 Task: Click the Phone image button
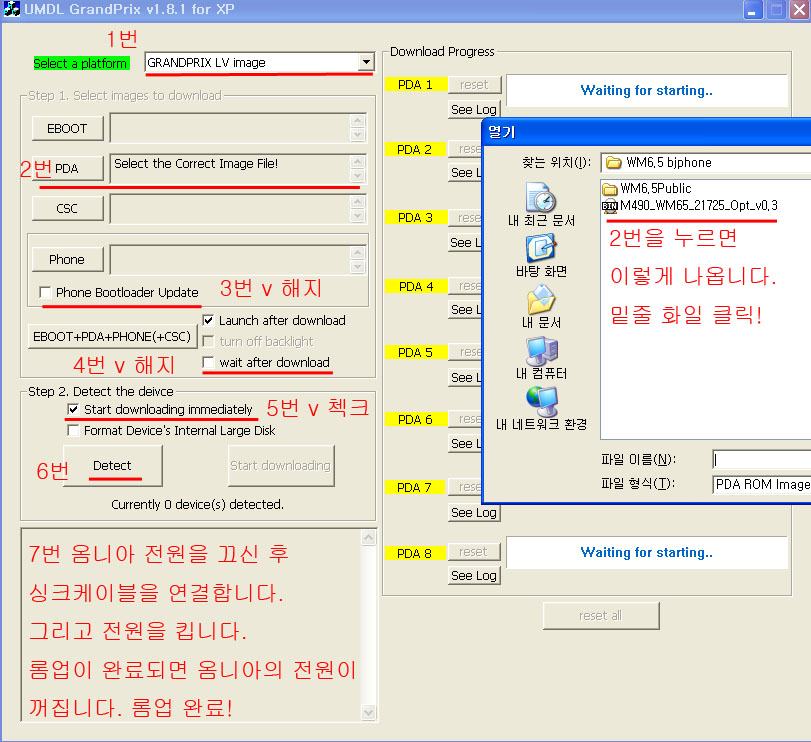tap(67, 259)
